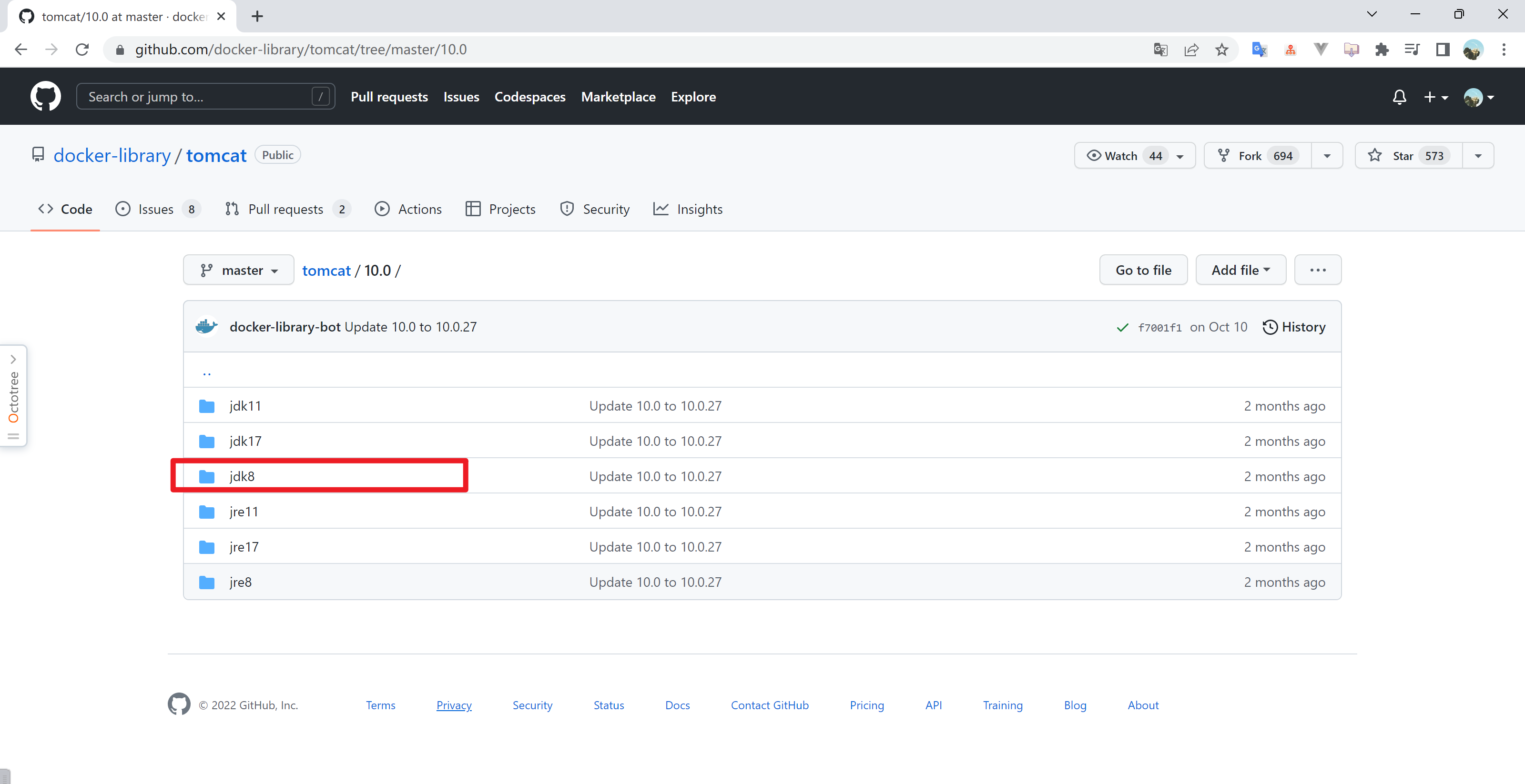Open the three-dots more options button
Screen dimensions: 1525x784
coord(1317,270)
